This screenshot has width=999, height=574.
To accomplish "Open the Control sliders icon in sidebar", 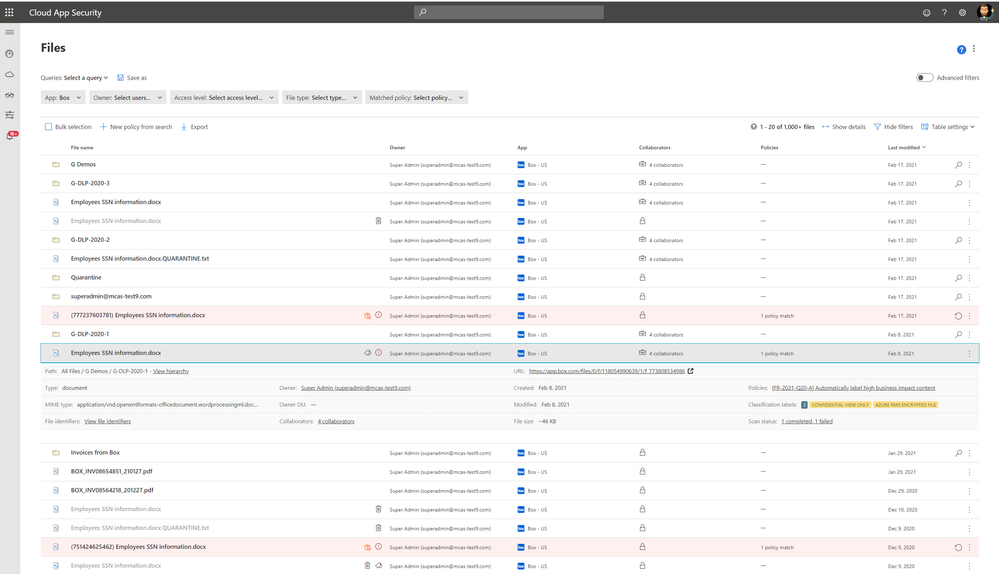I will (10, 115).
